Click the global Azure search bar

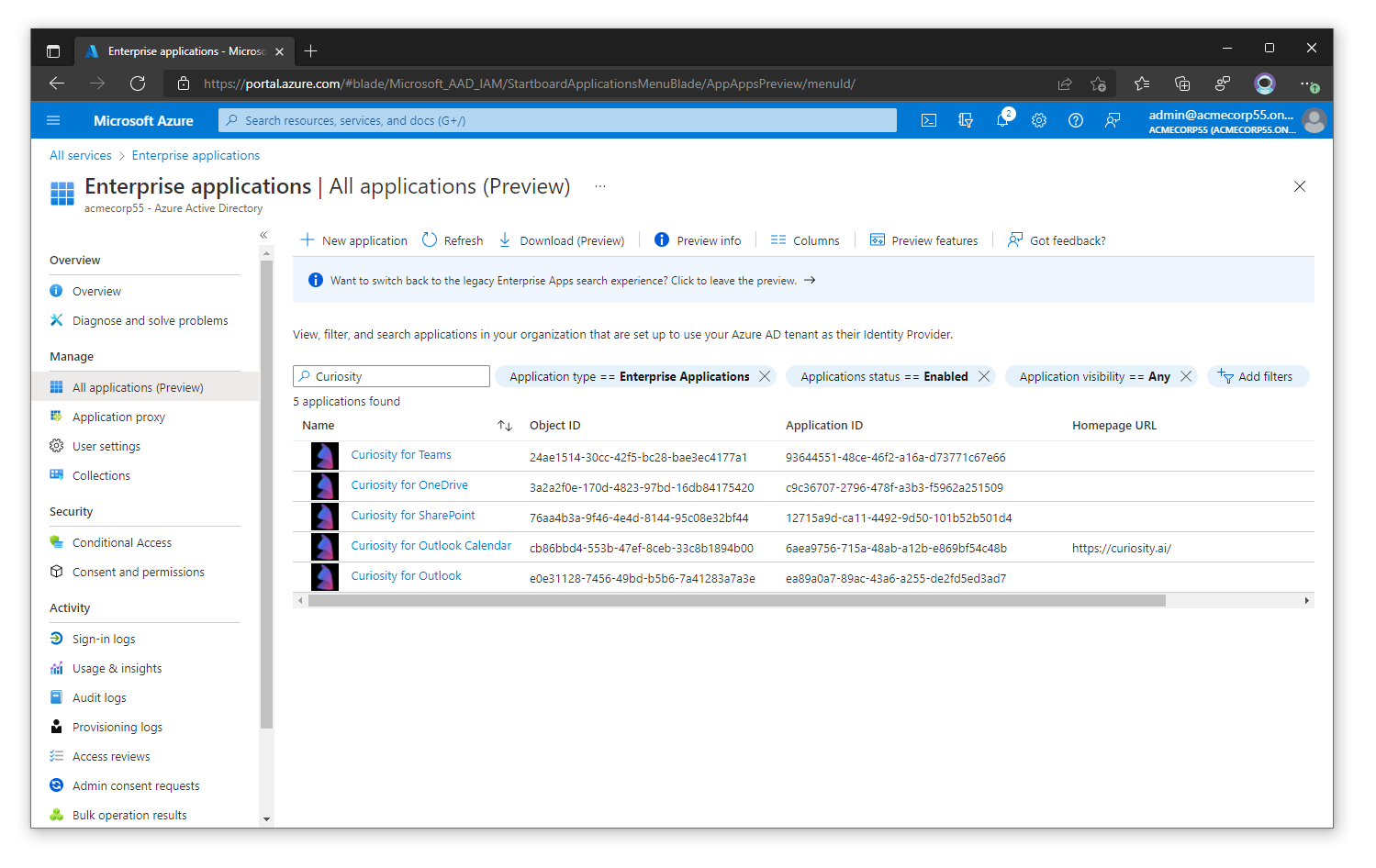pyautogui.click(x=557, y=120)
